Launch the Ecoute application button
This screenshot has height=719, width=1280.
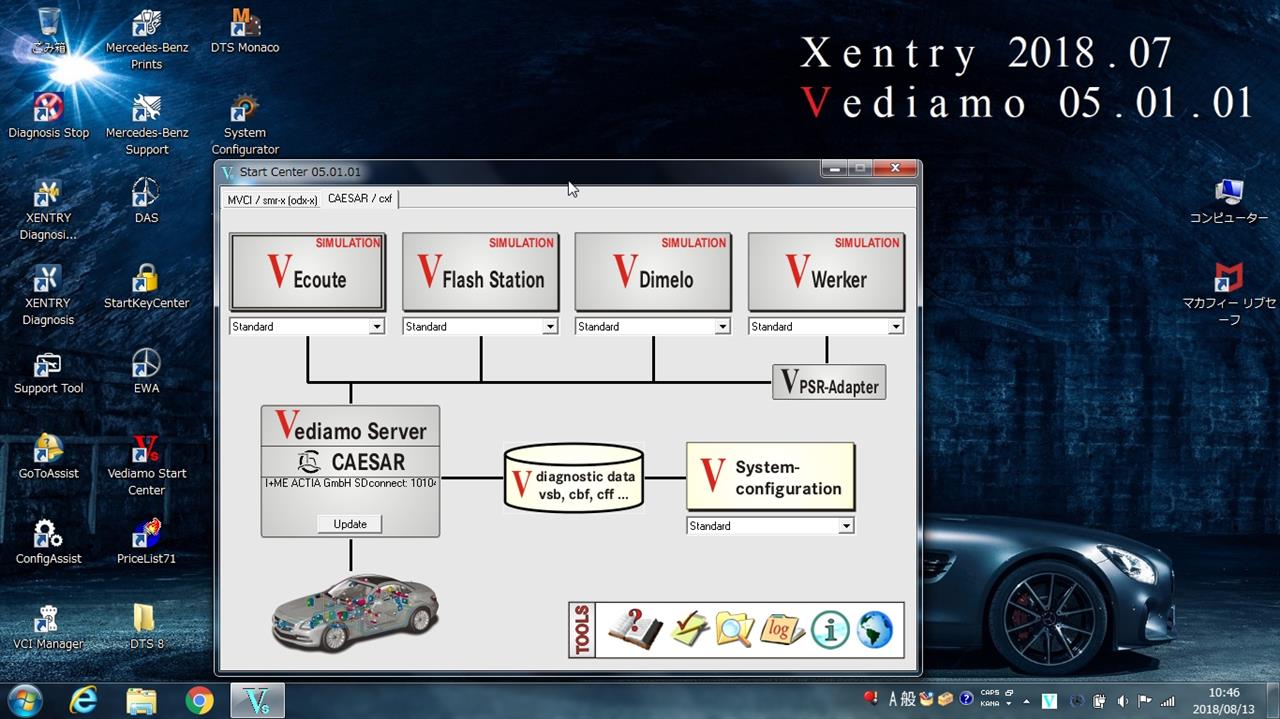tap(308, 272)
